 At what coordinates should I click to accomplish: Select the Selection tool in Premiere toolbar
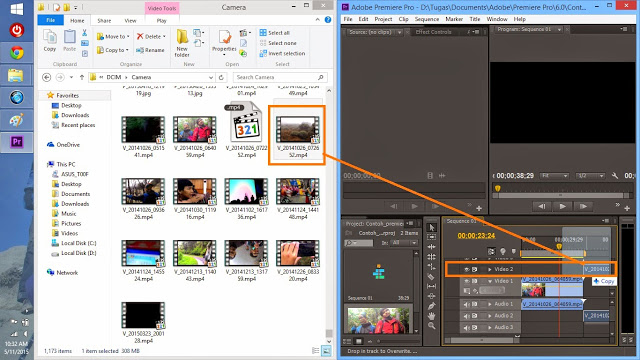coord(432,228)
